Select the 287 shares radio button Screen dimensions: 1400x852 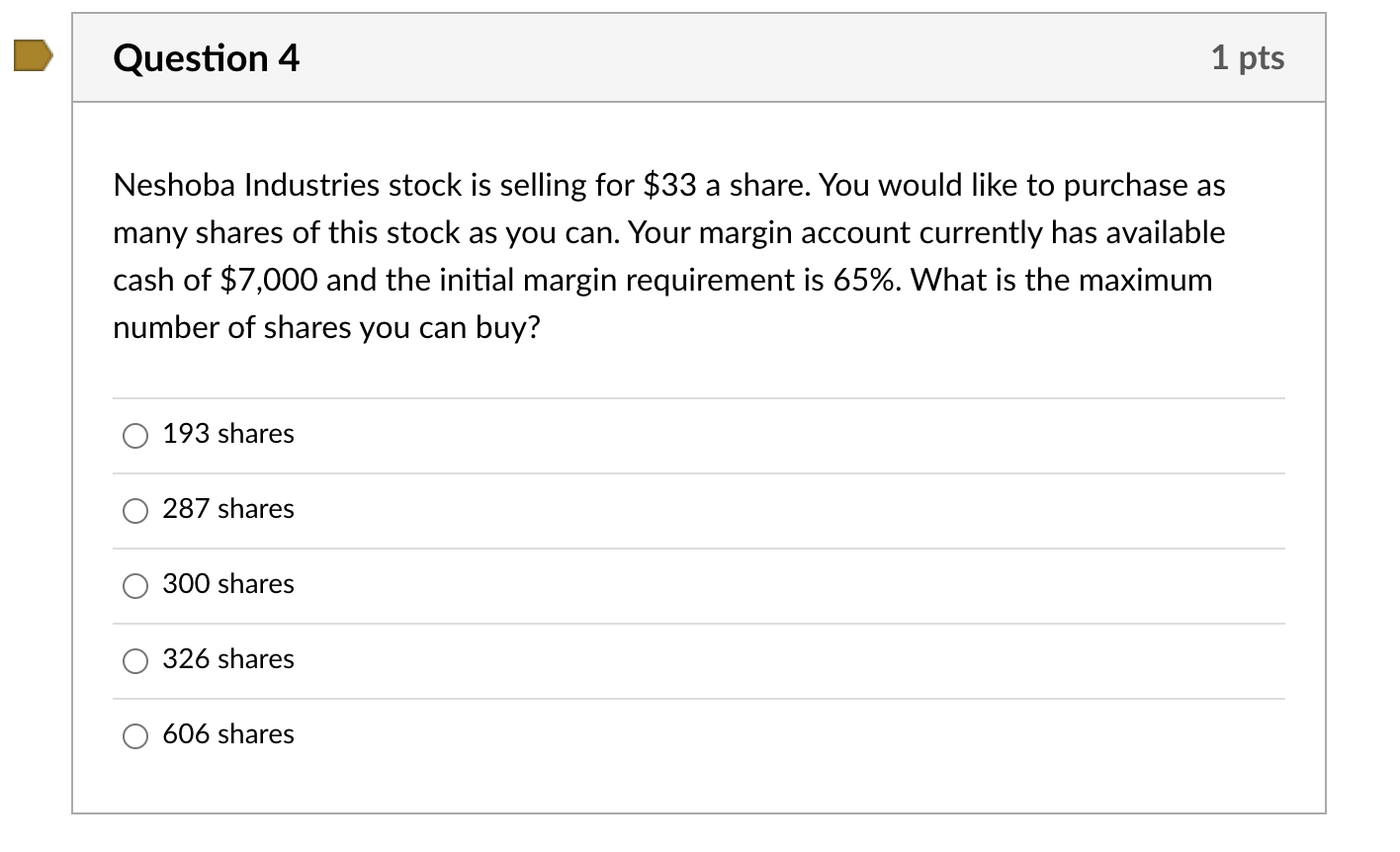coord(134,511)
